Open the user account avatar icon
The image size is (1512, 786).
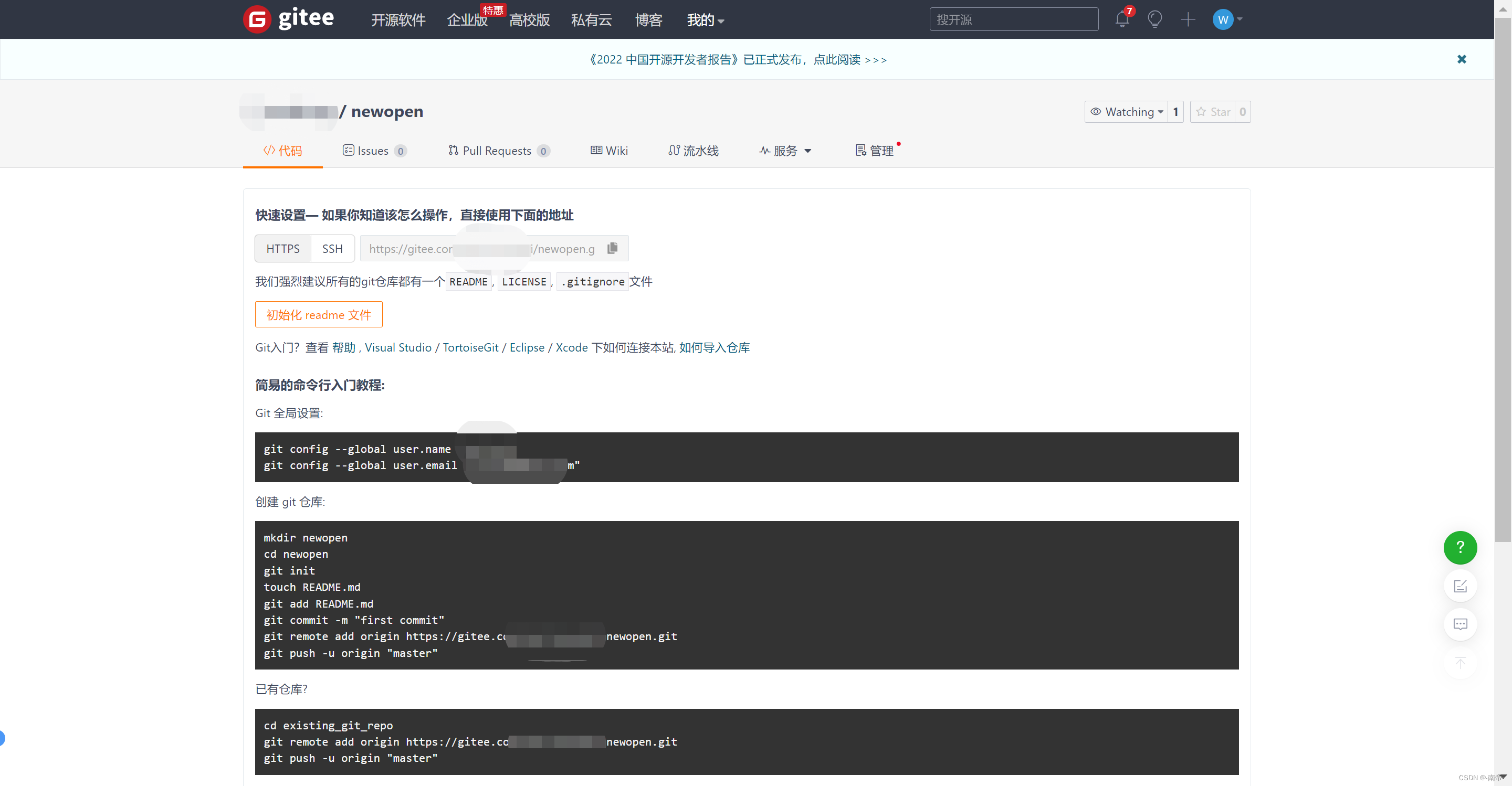(1223, 19)
